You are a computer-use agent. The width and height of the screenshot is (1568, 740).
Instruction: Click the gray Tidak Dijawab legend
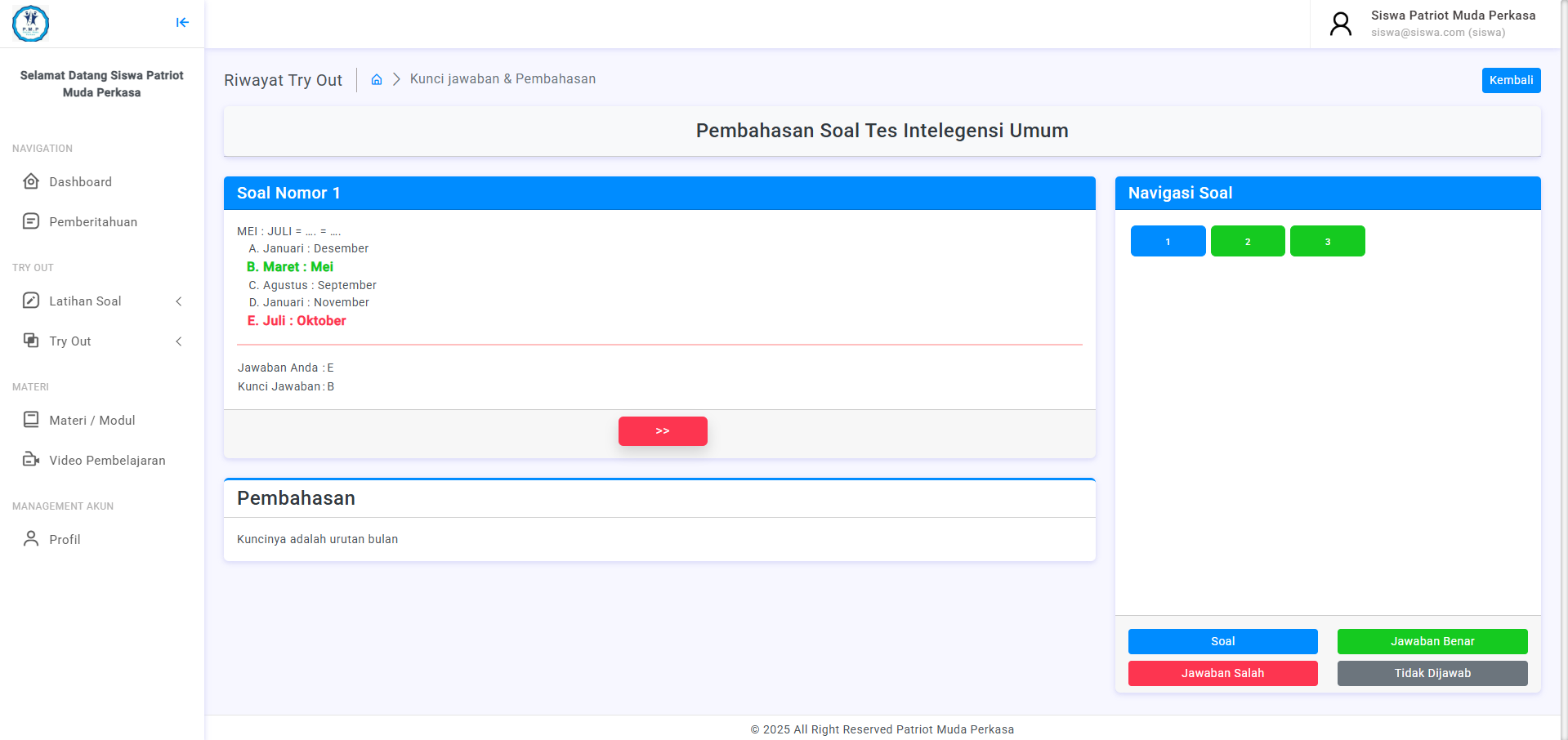(1432, 673)
